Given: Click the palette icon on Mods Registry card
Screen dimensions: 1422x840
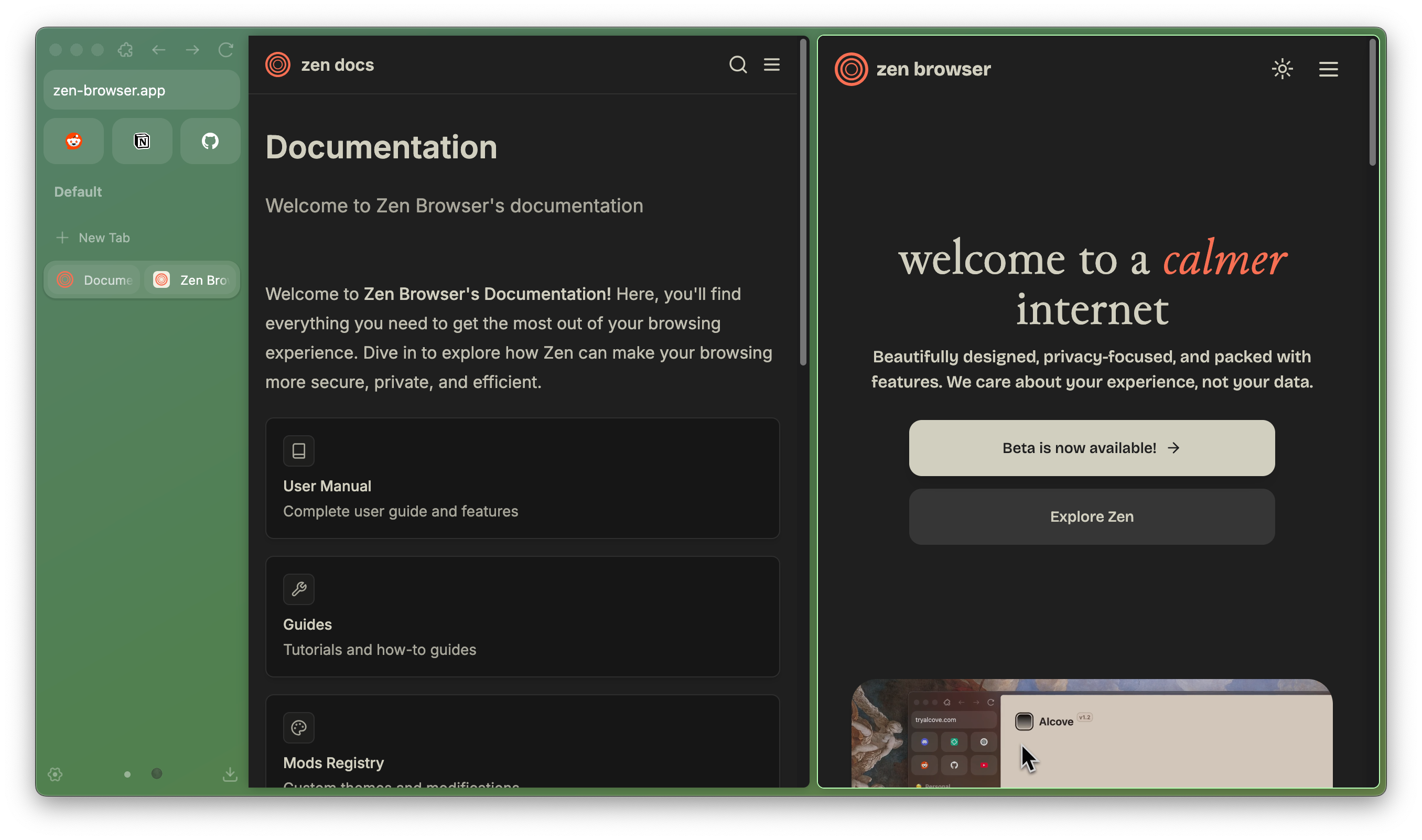Looking at the screenshot, I should (299, 728).
